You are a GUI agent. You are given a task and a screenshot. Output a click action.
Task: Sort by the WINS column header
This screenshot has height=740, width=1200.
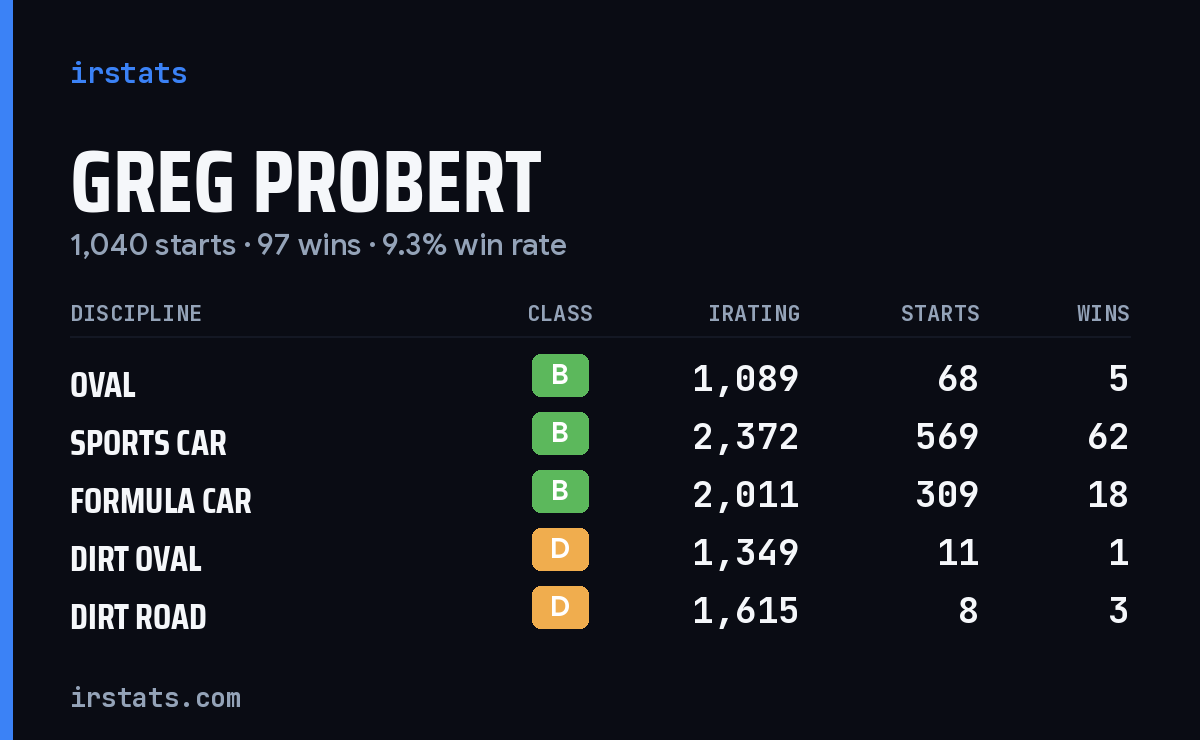pos(1103,313)
